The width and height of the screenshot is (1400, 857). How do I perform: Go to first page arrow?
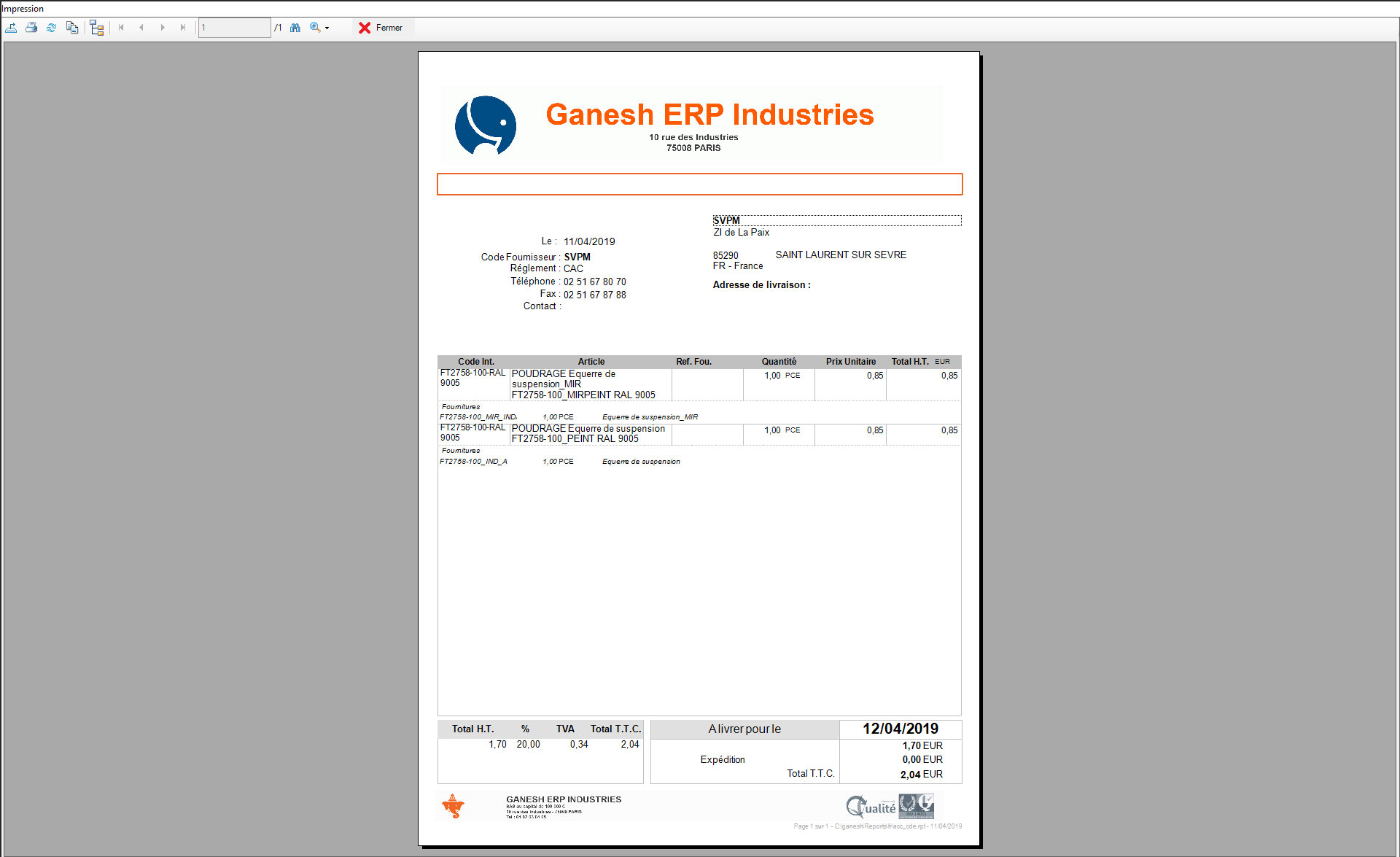point(121,28)
